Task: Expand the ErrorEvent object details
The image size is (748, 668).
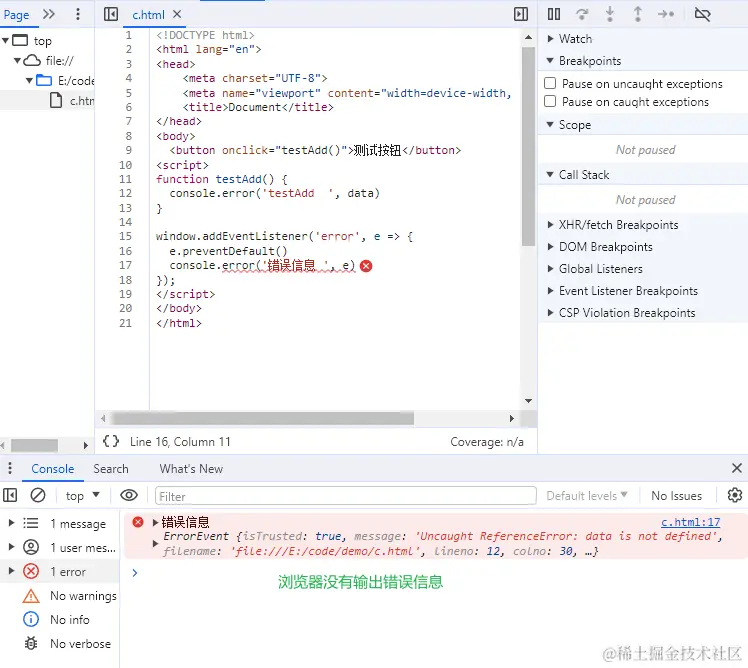Action: point(155,543)
